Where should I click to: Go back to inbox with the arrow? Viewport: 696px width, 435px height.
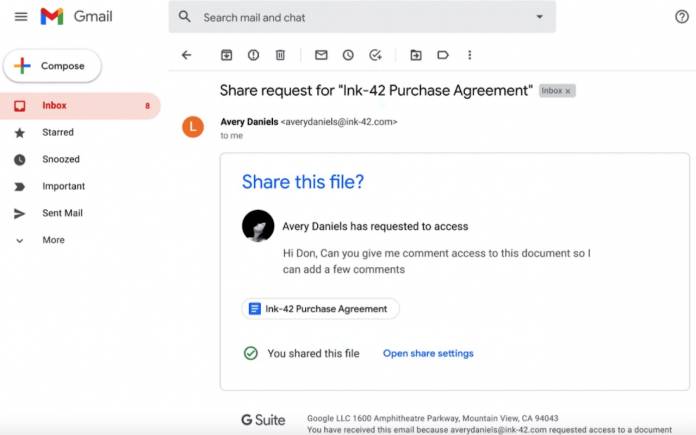pyautogui.click(x=186, y=55)
